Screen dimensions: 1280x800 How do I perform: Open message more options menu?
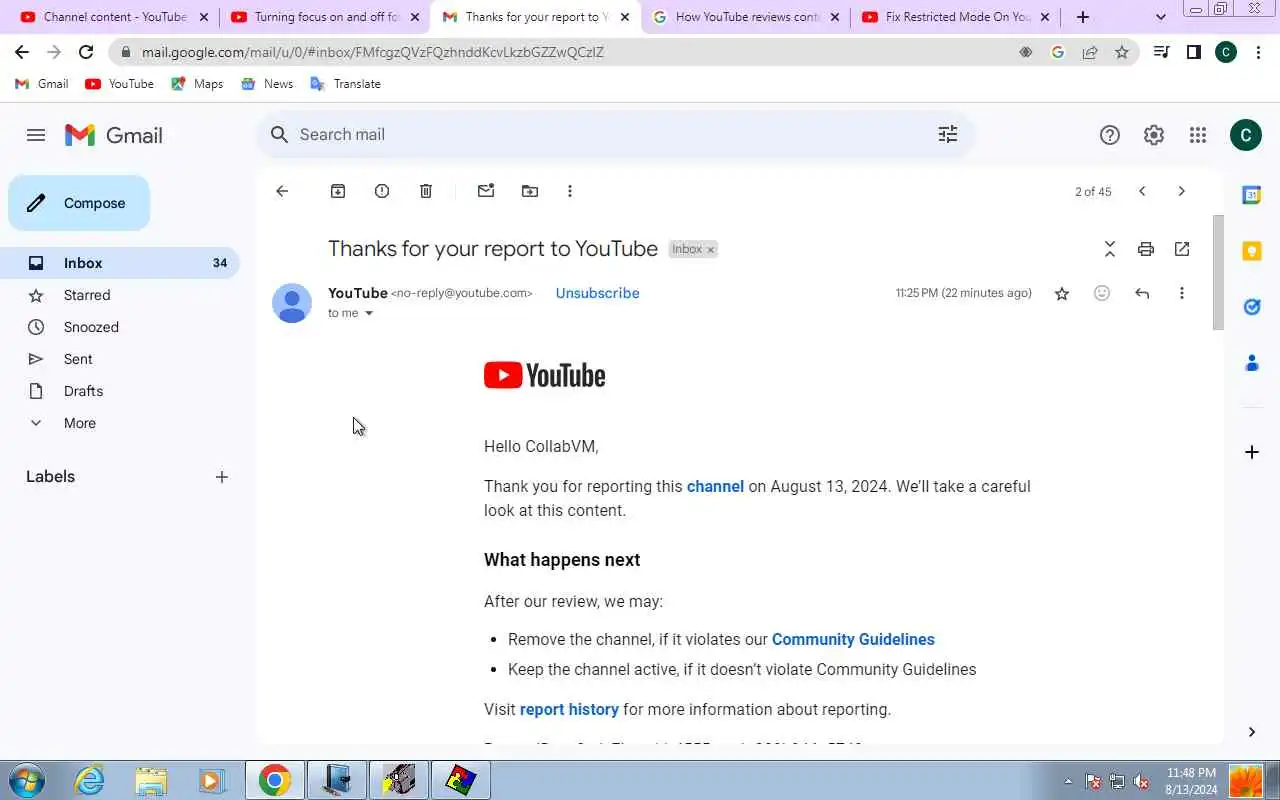(1182, 293)
